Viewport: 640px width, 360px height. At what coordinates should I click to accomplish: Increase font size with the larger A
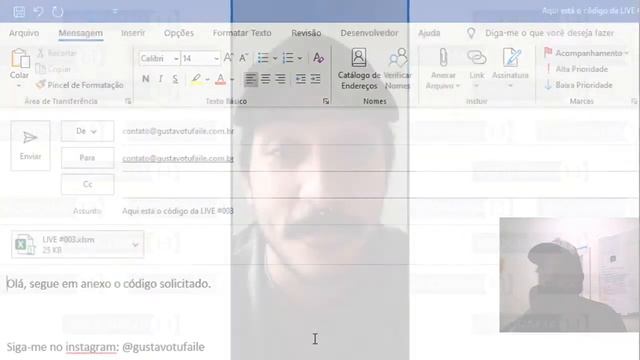click(x=229, y=58)
